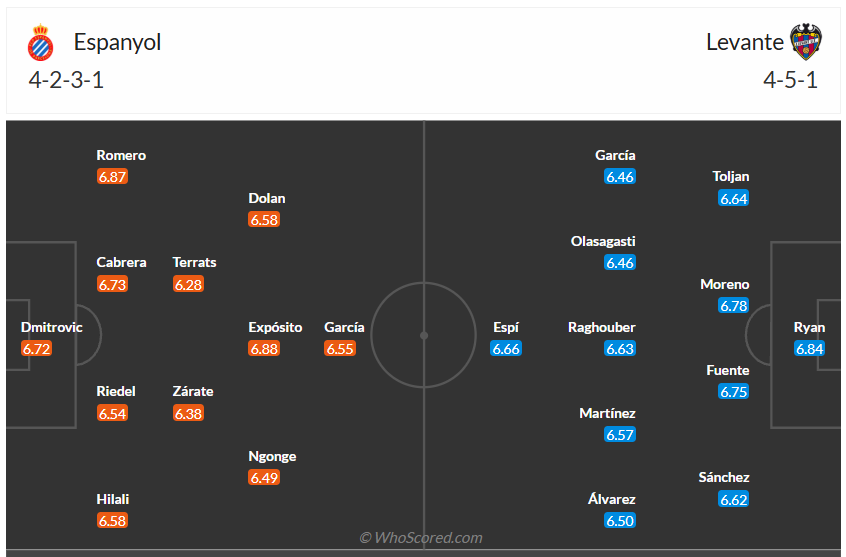This screenshot has height=557, width=846.
Task: Select player Raghouber's name
Action: click(x=601, y=327)
